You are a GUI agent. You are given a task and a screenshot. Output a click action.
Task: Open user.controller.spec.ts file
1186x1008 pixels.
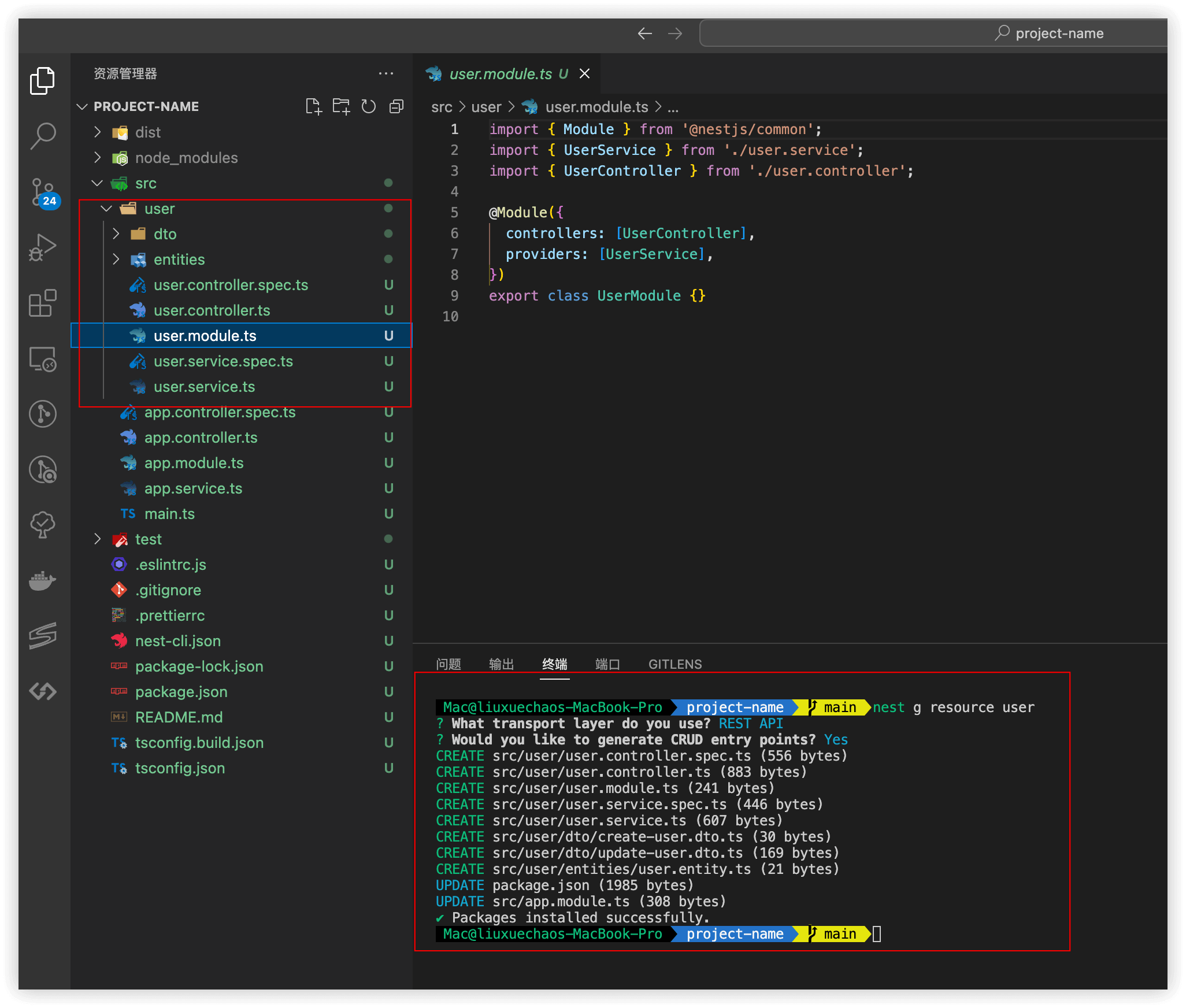pos(241,285)
